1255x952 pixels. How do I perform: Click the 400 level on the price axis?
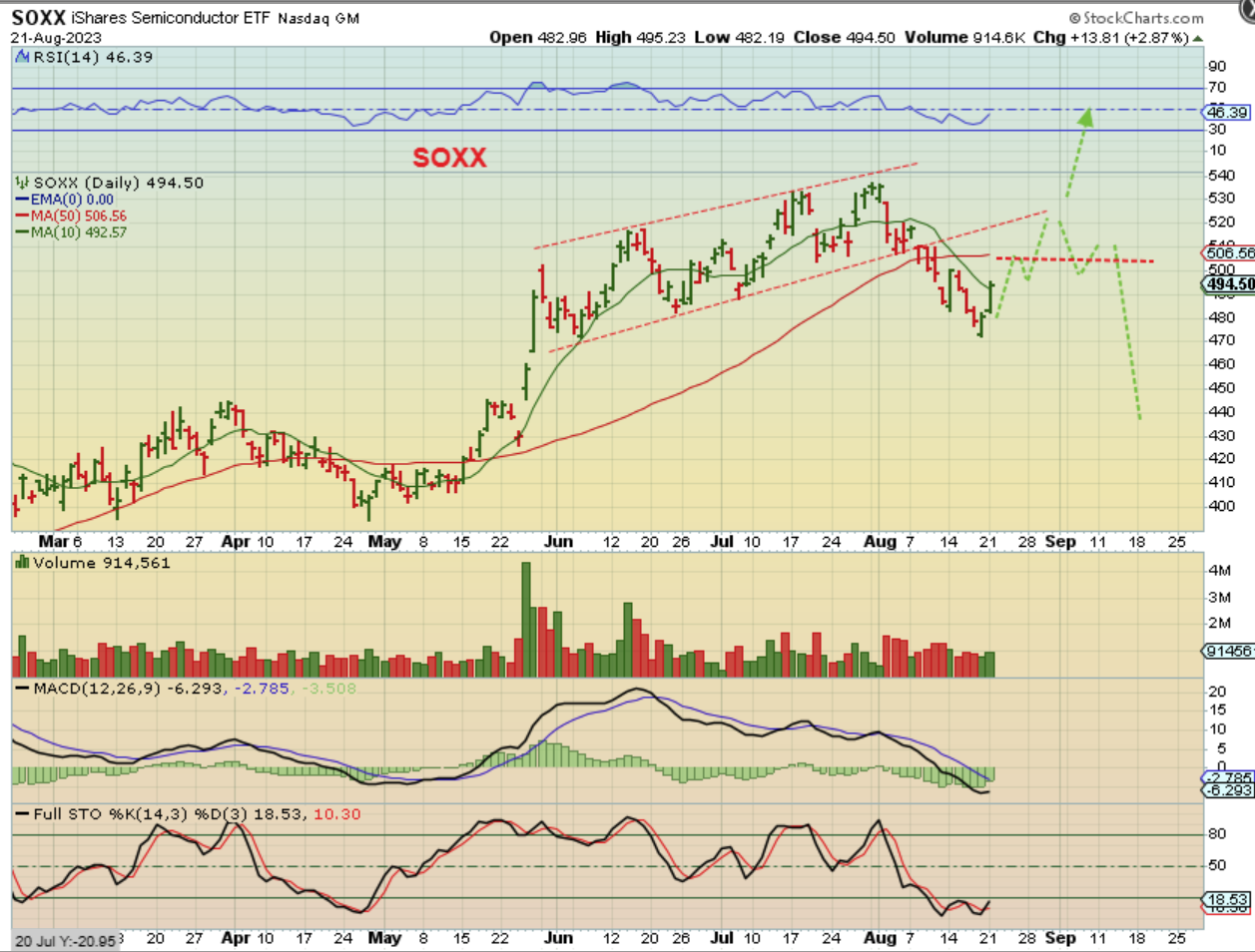1221,506
